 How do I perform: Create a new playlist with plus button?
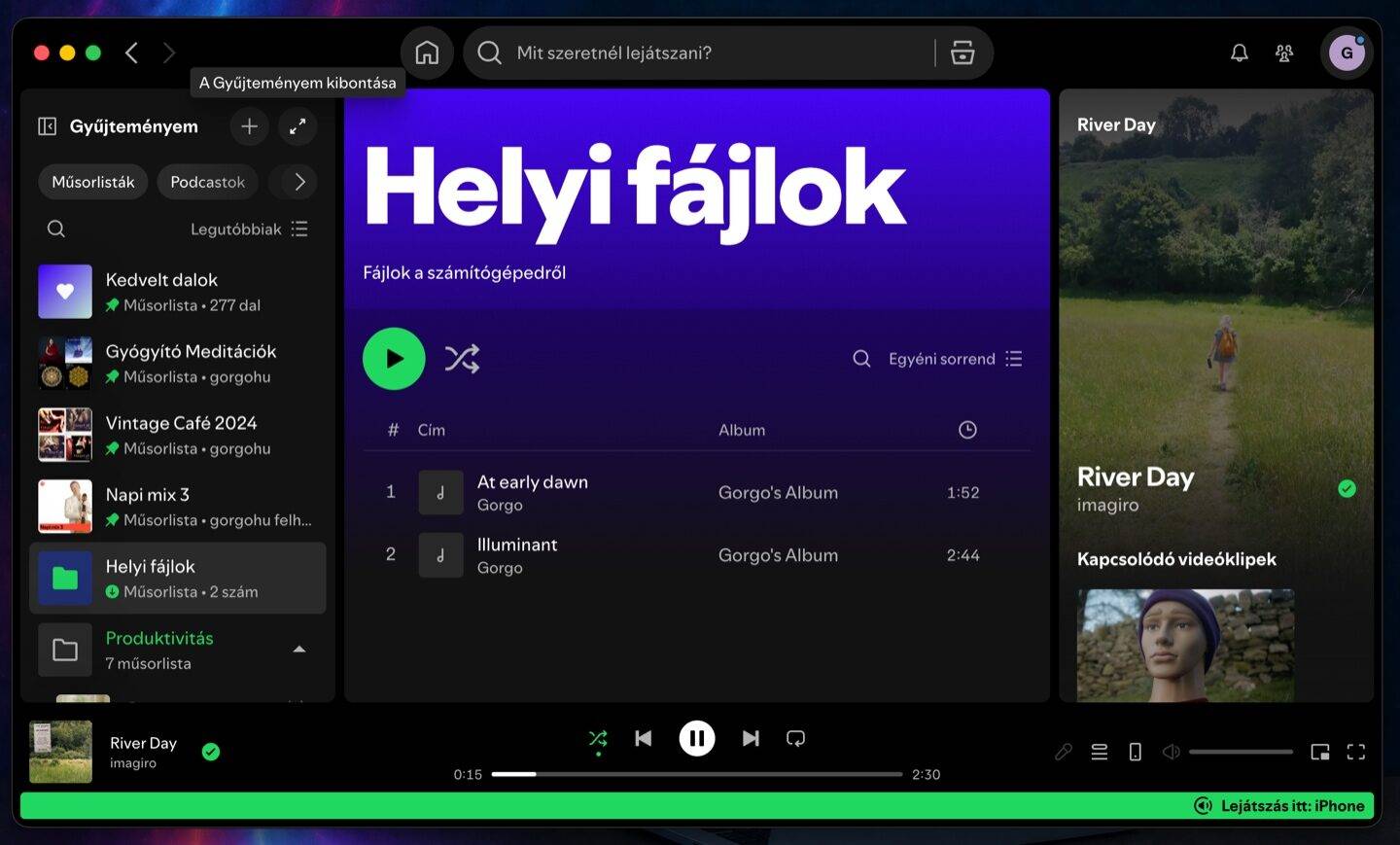(x=250, y=126)
